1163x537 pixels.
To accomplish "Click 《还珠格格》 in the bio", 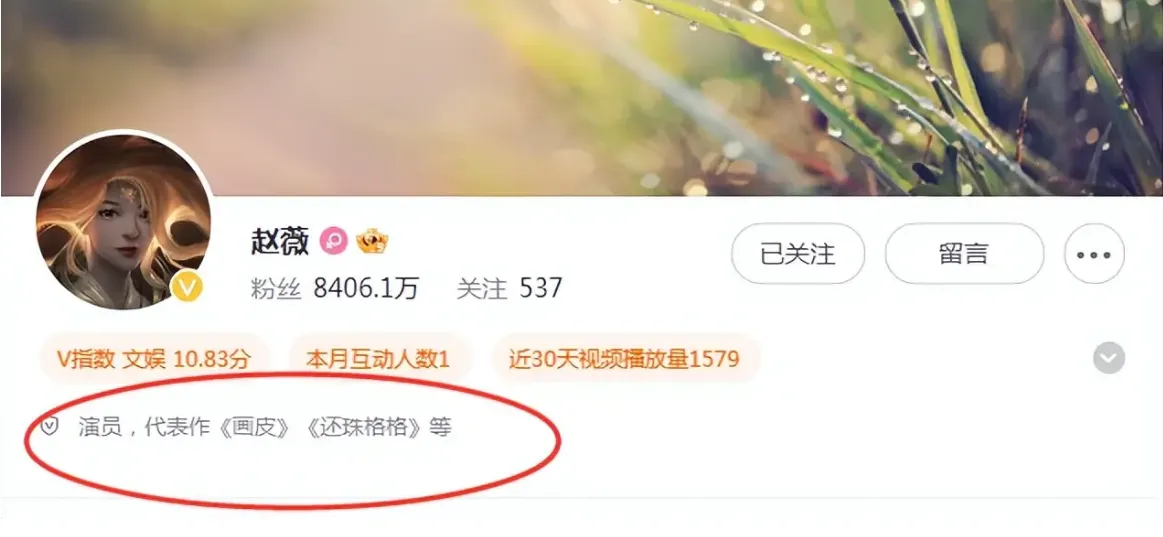I will coord(366,428).
